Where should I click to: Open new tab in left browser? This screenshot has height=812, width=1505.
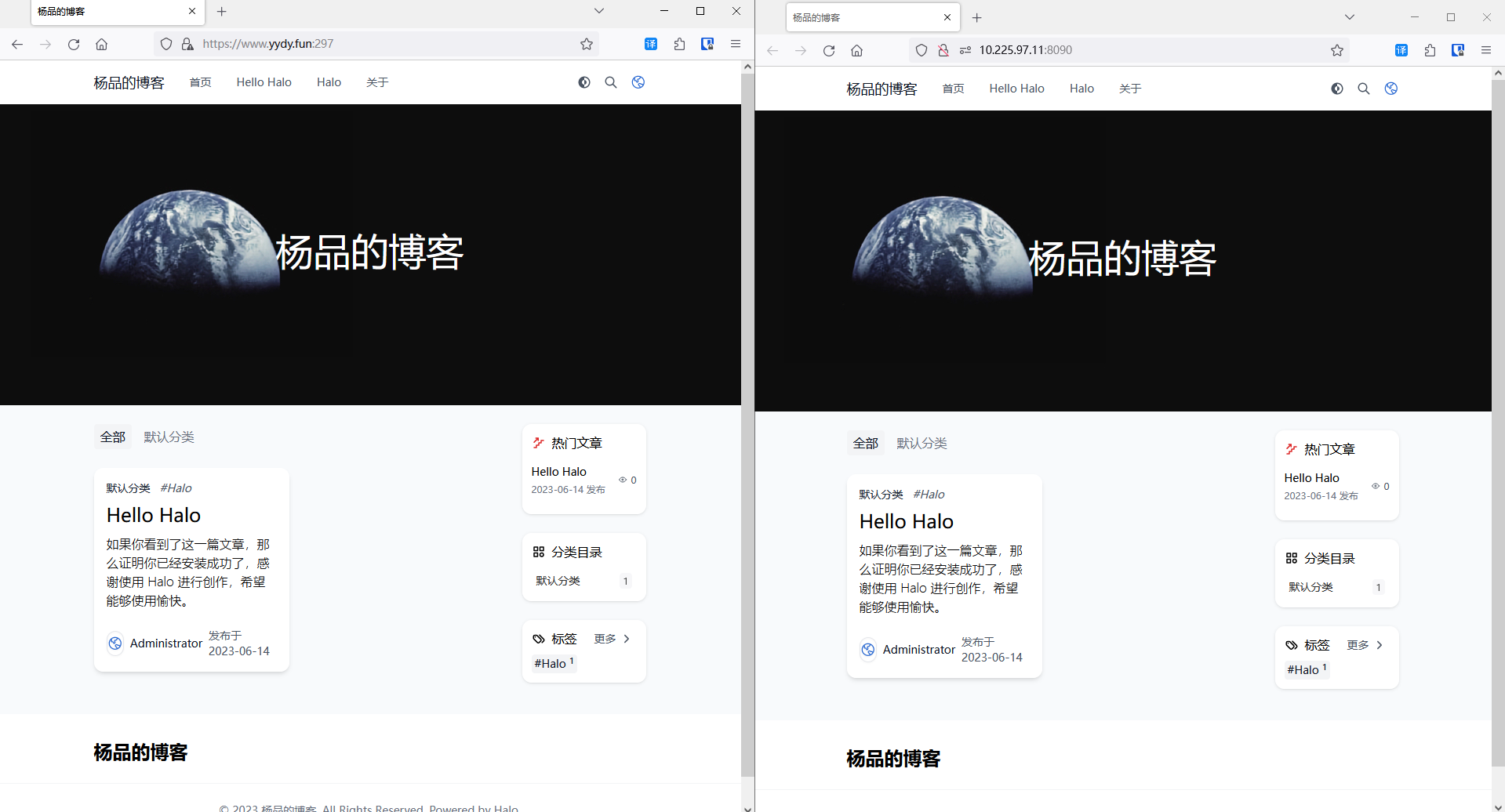[222, 12]
